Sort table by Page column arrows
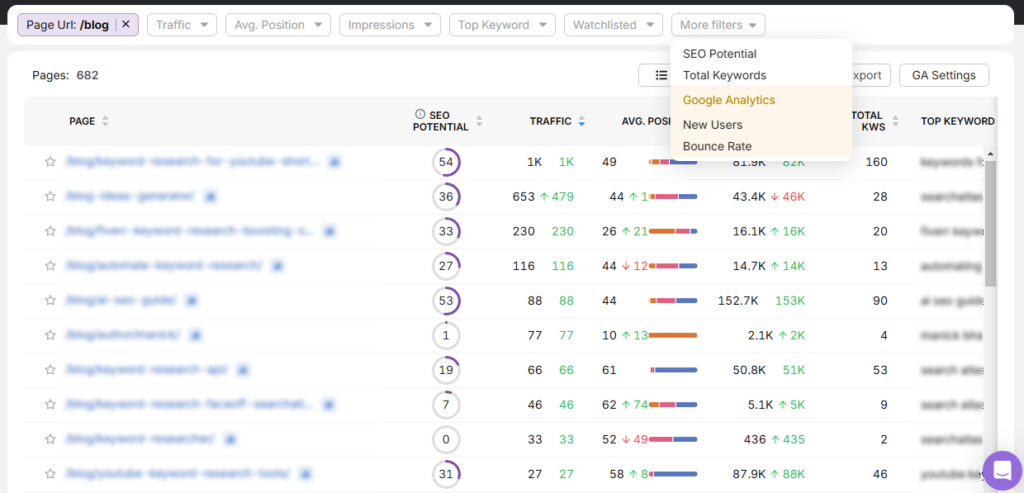Screen dimensions: 1024x493 [105, 121]
